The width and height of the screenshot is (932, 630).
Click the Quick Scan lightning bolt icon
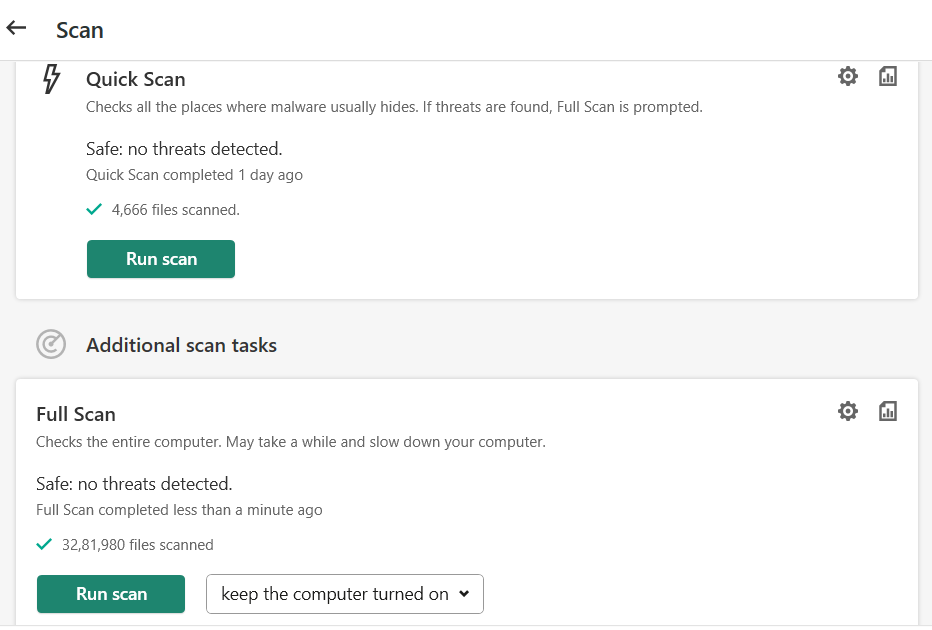point(51,79)
